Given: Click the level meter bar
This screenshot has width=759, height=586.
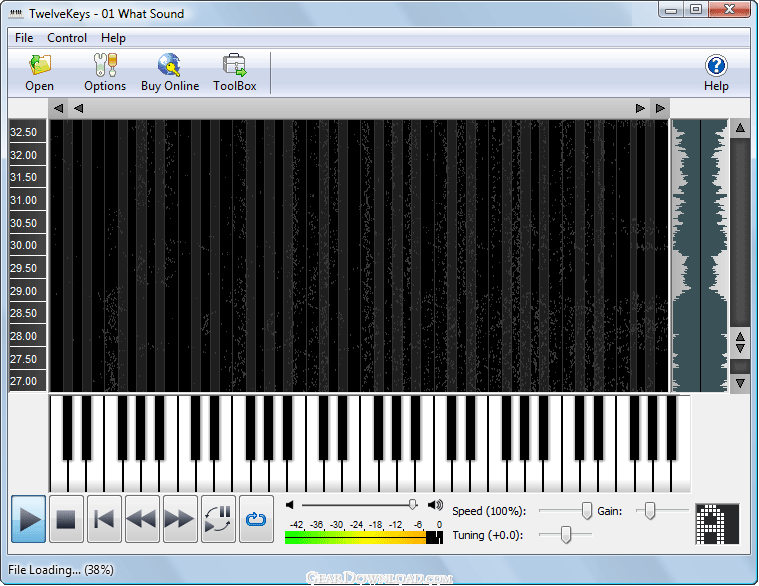Looking at the screenshot, I should (x=364, y=537).
